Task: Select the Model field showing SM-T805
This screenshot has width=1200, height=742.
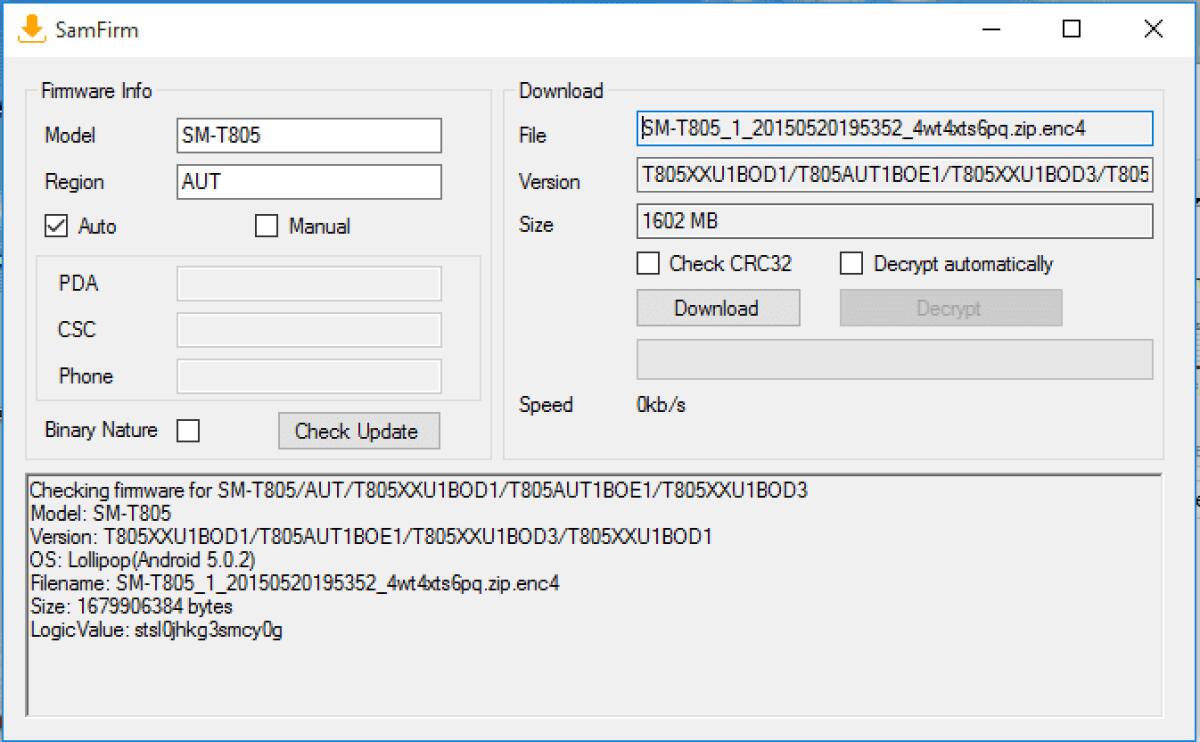Action: [x=308, y=135]
